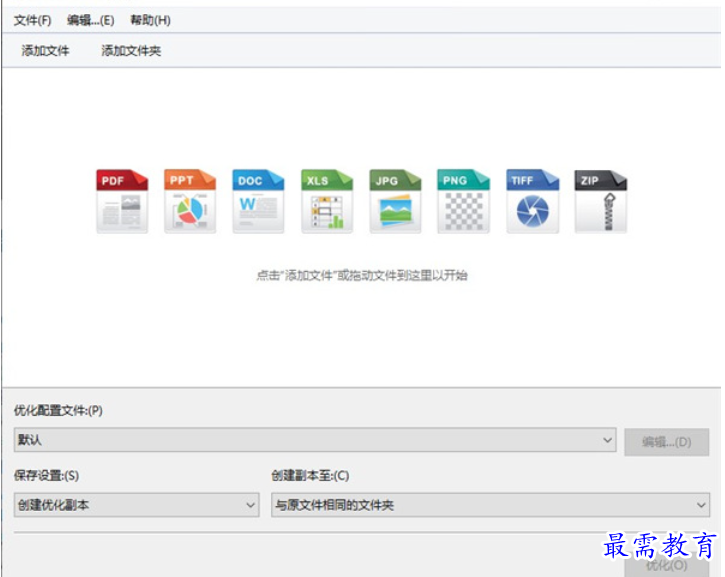725x577 pixels.
Task: Click the ZIP archive icon
Action: click(600, 201)
